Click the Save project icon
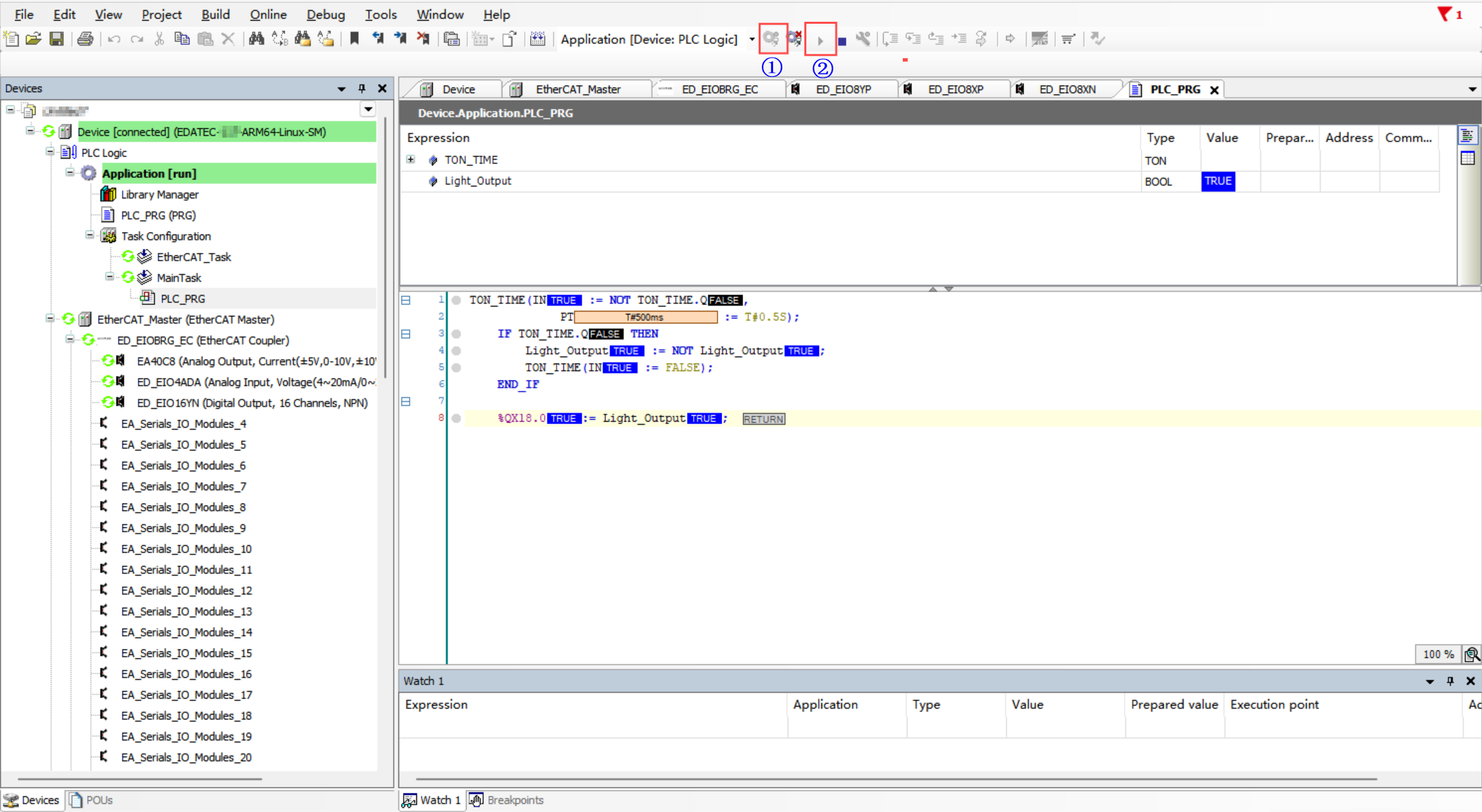Screen dimensions: 1482x812 click(x=57, y=39)
